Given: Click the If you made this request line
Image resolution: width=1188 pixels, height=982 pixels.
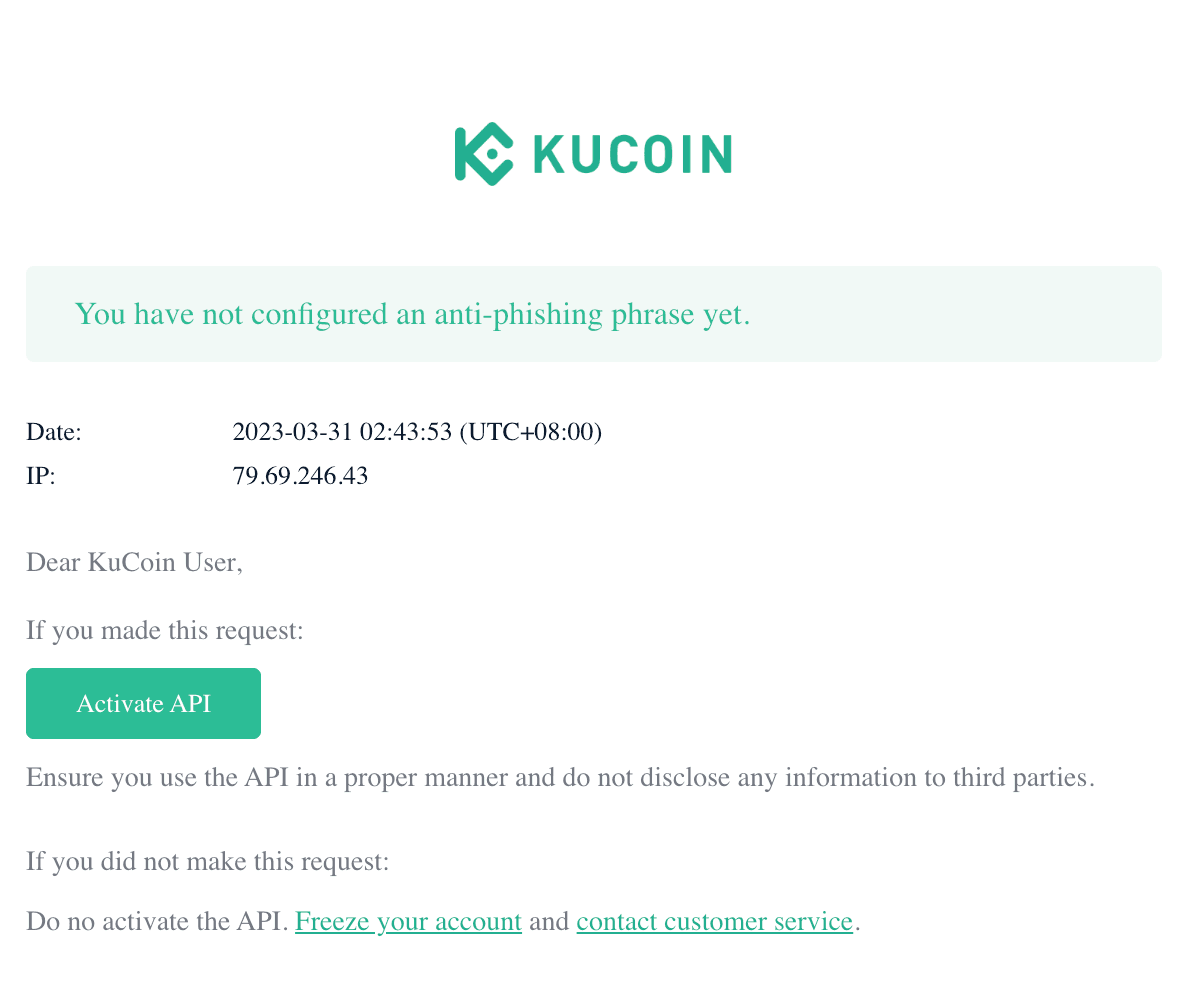Looking at the screenshot, I should click(x=164, y=630).
